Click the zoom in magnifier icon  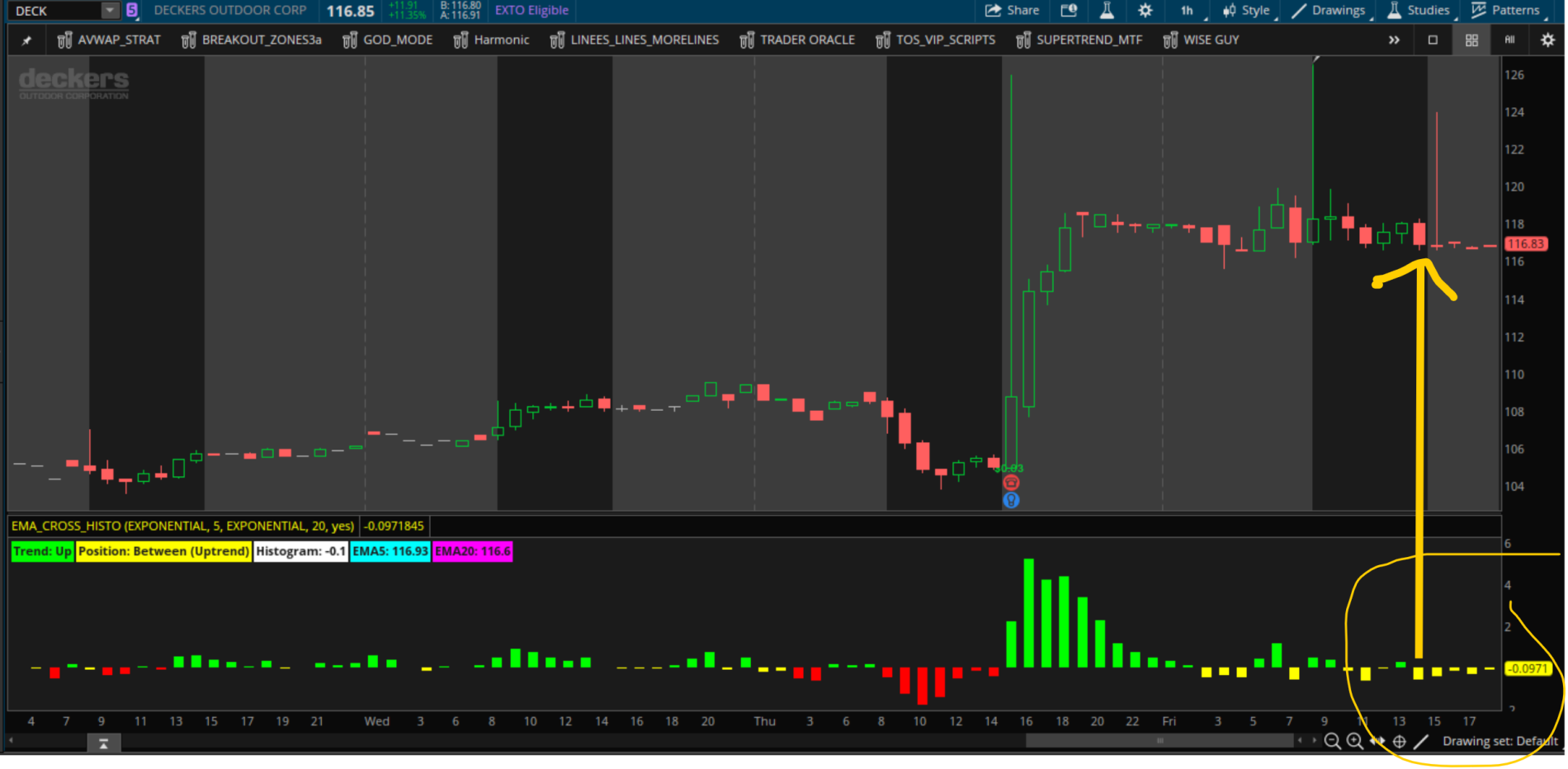1354,741
